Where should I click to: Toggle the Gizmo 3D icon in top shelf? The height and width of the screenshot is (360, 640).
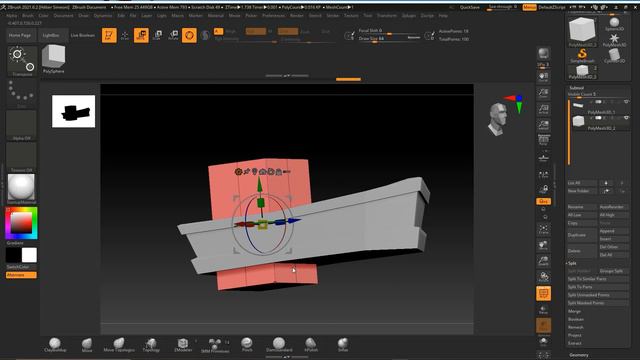pos(189,35)
